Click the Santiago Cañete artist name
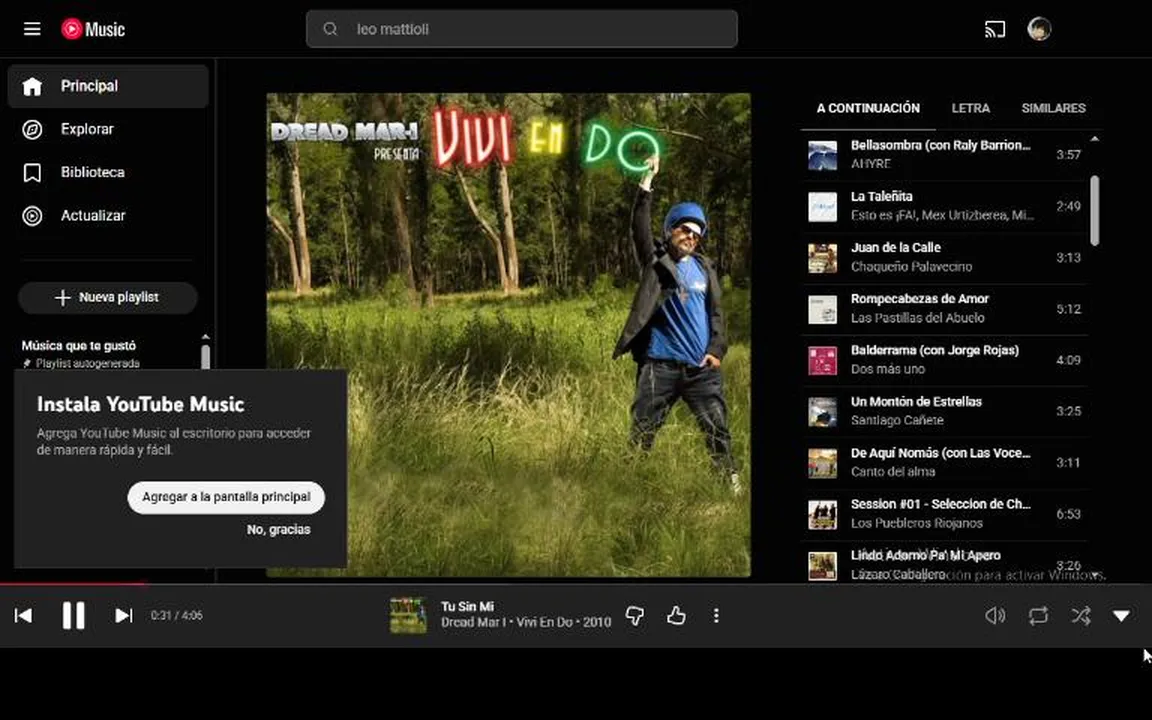 coord(897,421)
